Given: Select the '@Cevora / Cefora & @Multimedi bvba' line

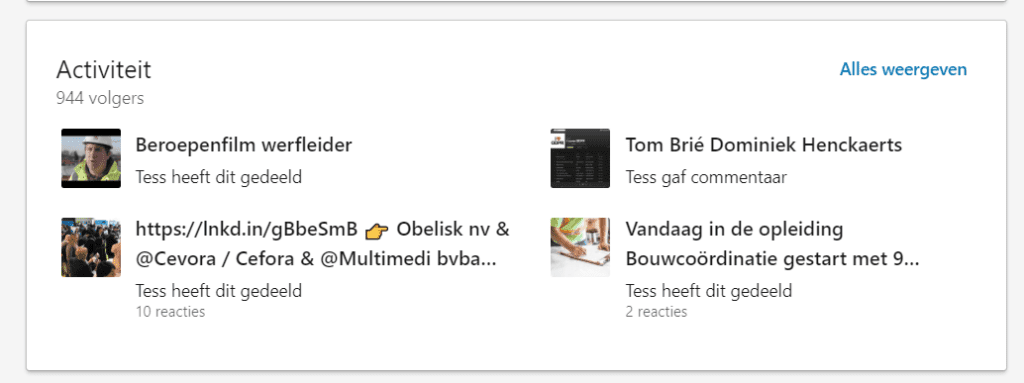Looking at the screenshot, I should point(316,259).
